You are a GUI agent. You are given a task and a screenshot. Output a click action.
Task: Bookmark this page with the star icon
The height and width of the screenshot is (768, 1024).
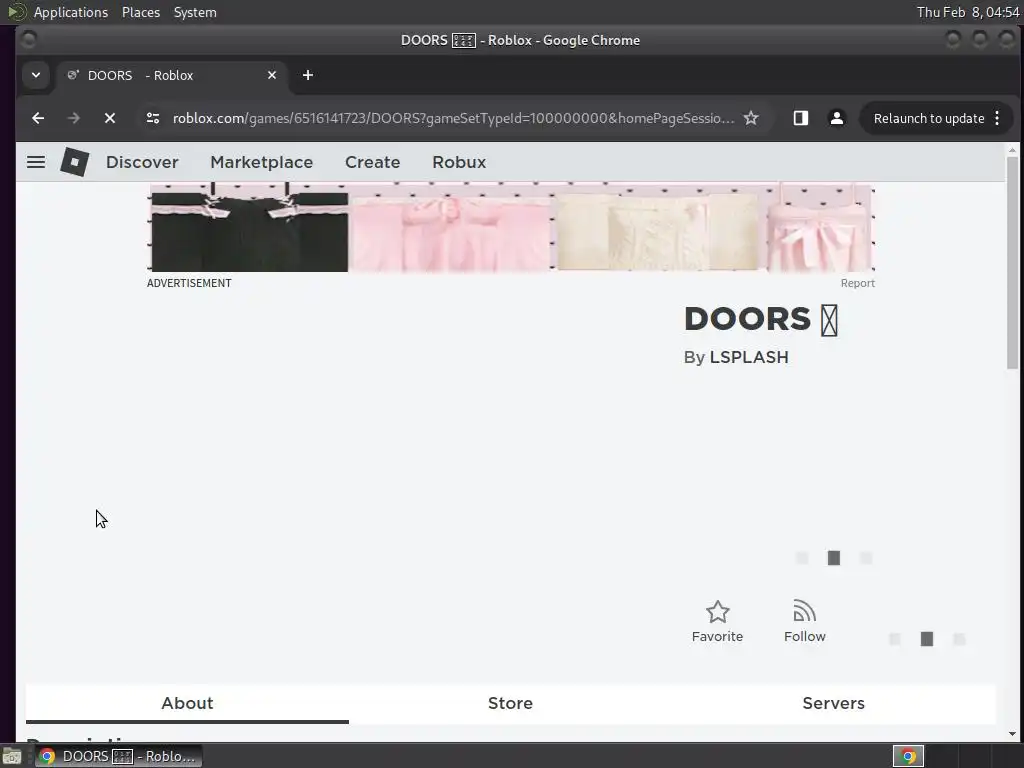click(751, 118)
